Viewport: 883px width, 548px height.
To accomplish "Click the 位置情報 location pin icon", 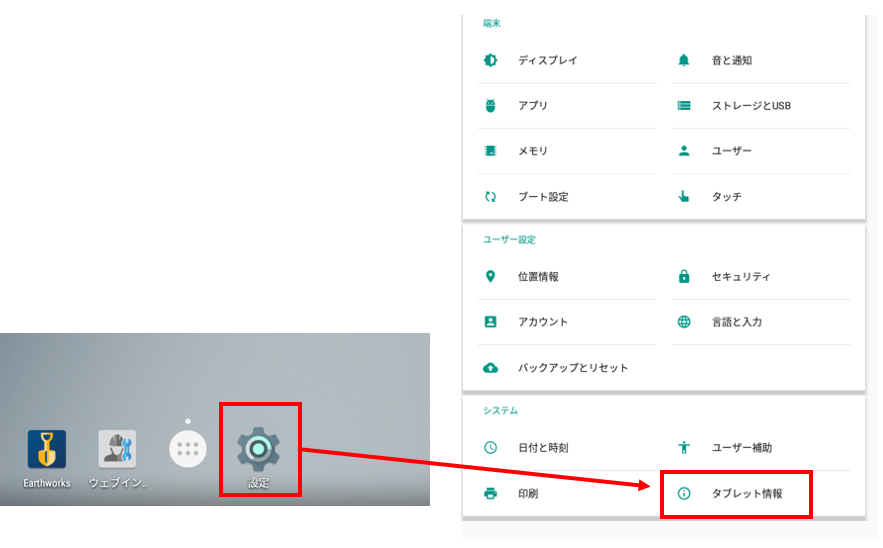I will click(x=490, y=277).
